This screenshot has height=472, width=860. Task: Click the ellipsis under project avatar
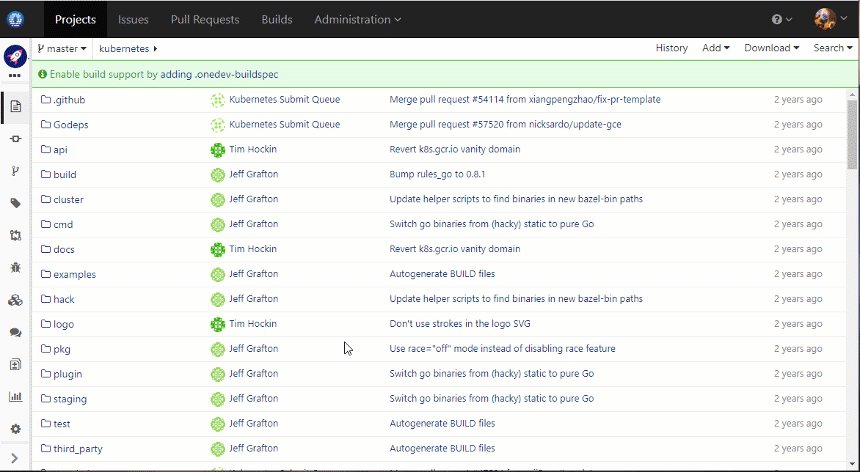[x=15, y=75]
